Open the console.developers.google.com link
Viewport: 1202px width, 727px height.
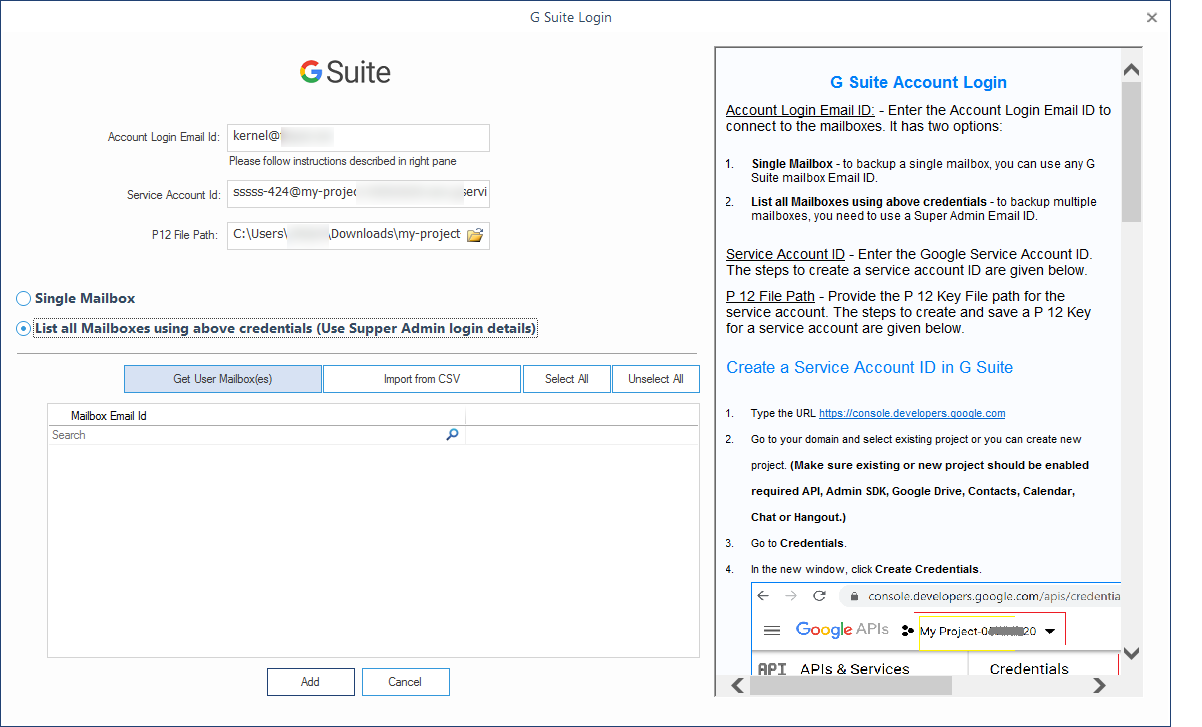point(912,413)
